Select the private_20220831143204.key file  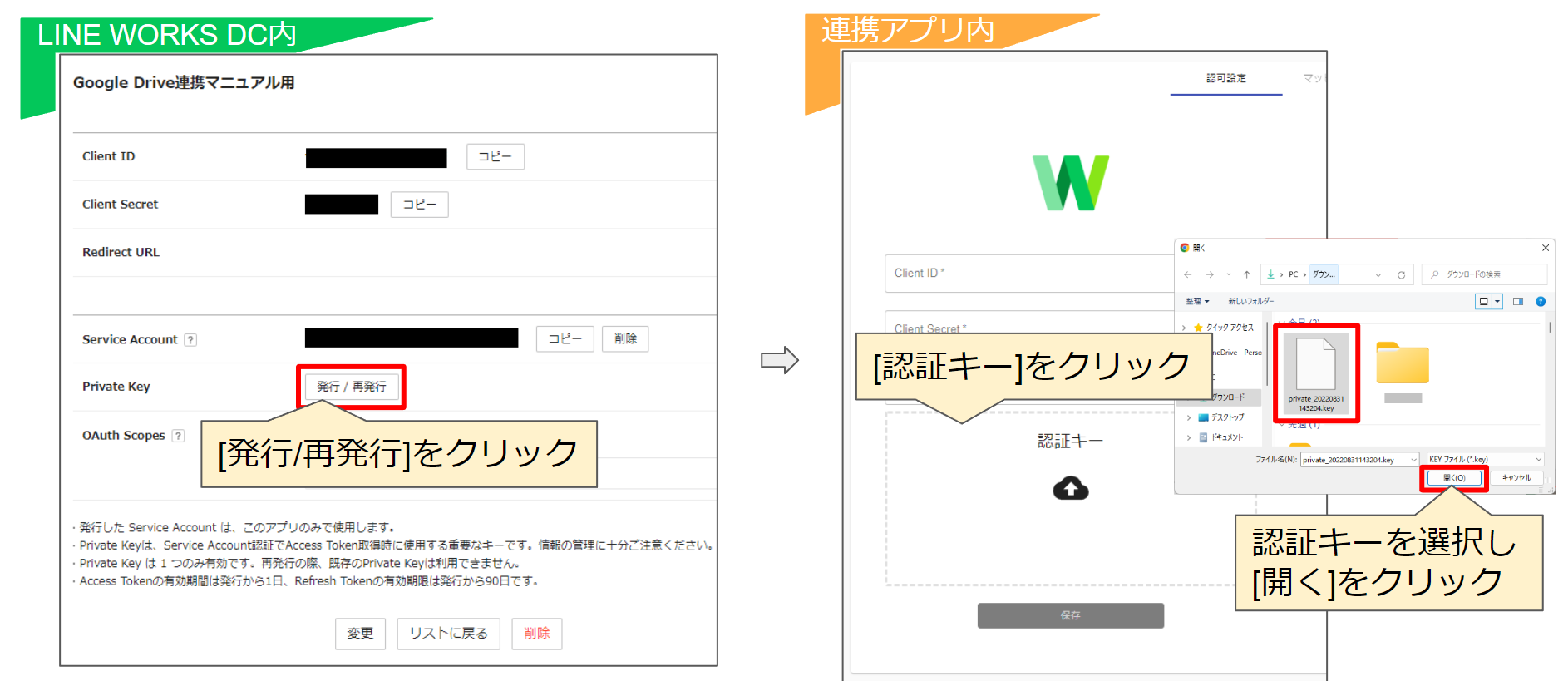[1316, 374]
